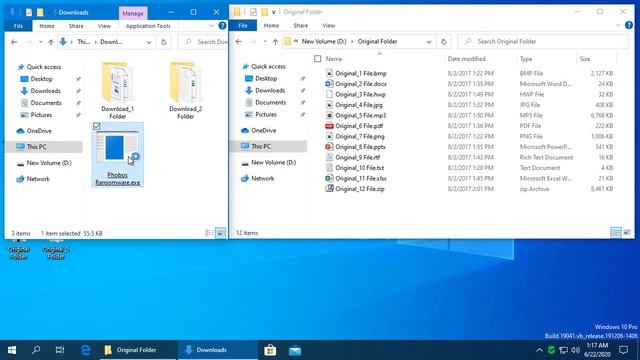Switch to Downloads taskbar button

tap(218, 350)
